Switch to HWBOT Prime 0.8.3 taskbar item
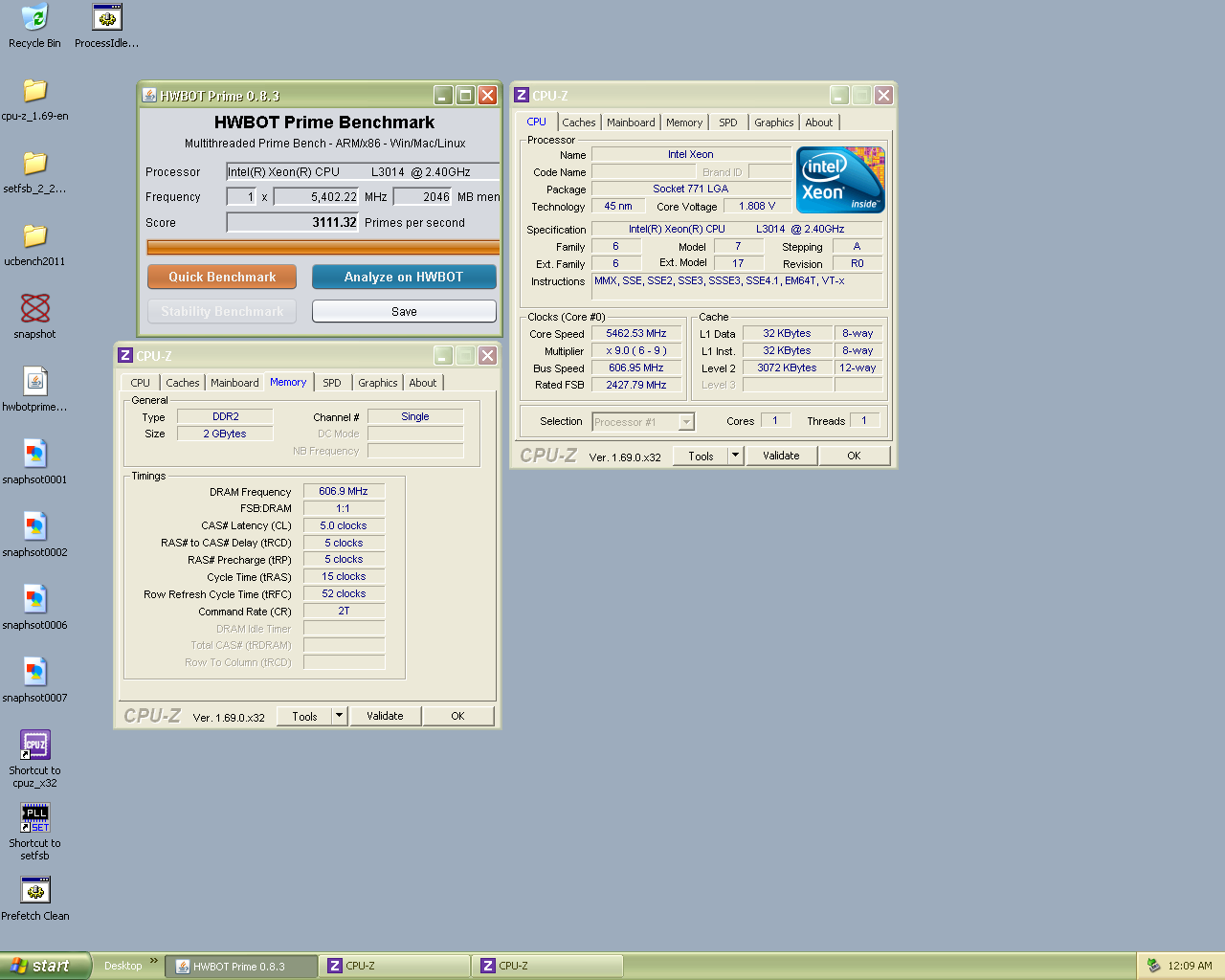Screen dimensions: 1225x980 click(x=241, y=966)
